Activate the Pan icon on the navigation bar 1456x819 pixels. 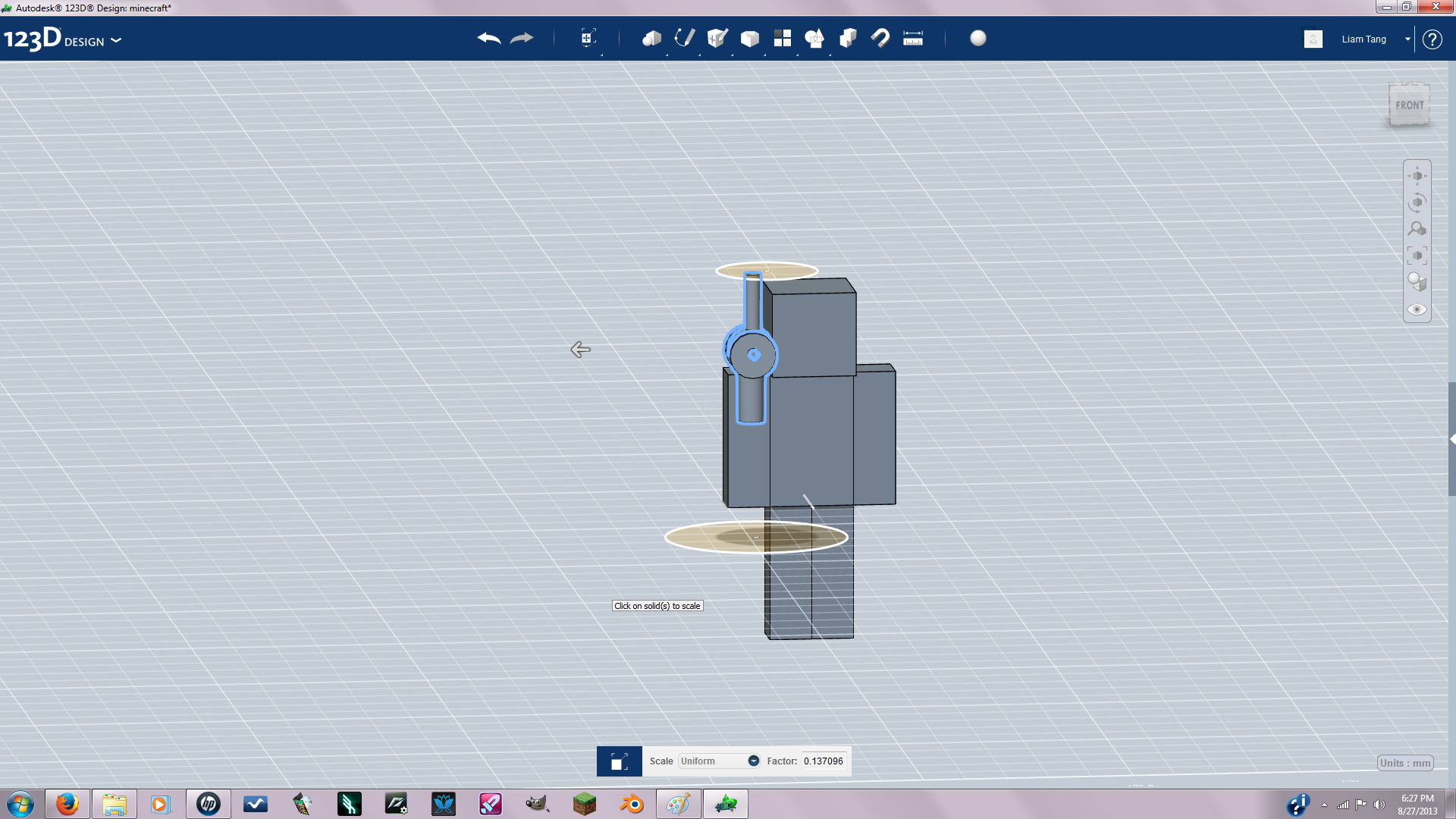tap(1417, 176)
